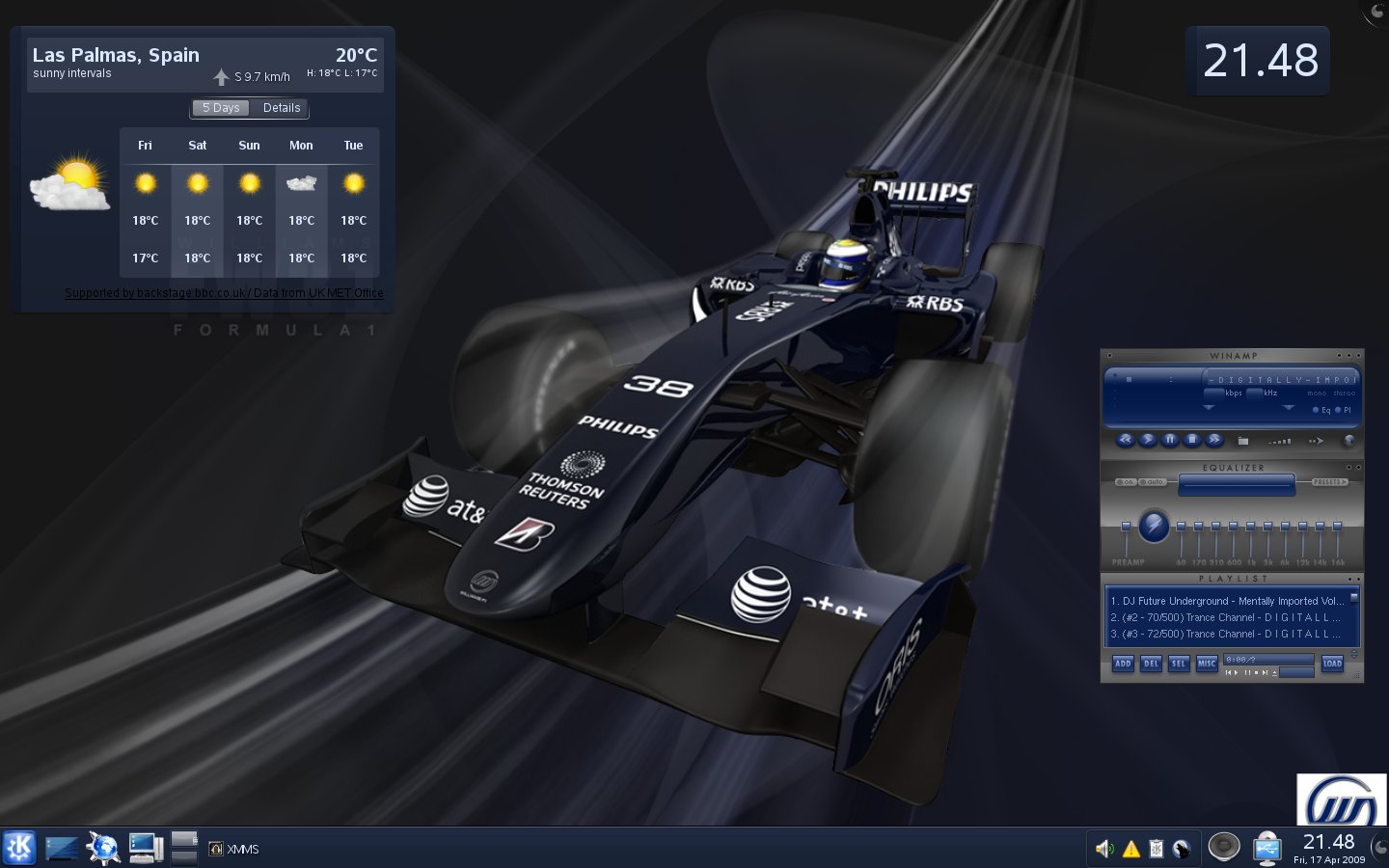
Task: Open the file with Winamp's eject folder icon
Action: point(1243,441)
